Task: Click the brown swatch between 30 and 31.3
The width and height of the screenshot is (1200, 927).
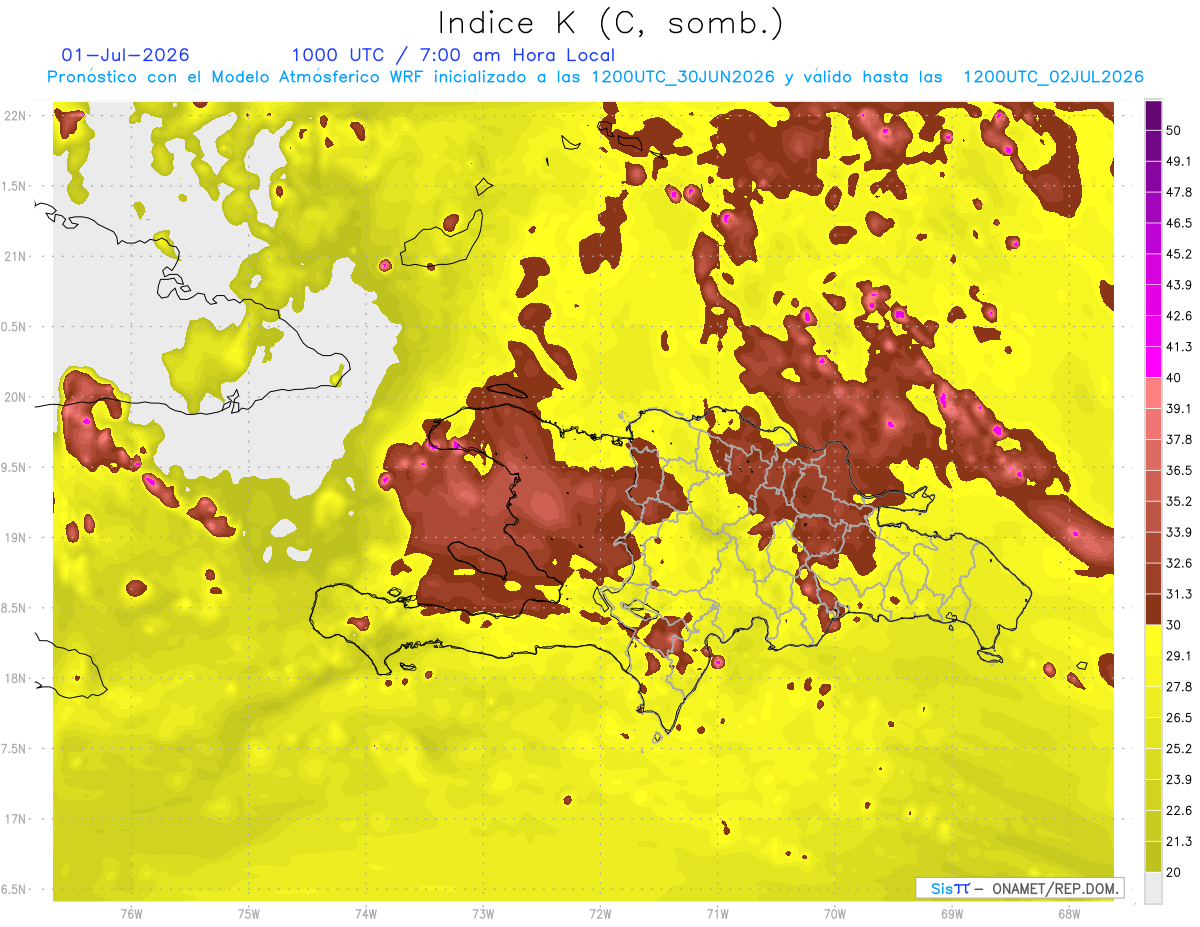Action: pos(1153,609)
